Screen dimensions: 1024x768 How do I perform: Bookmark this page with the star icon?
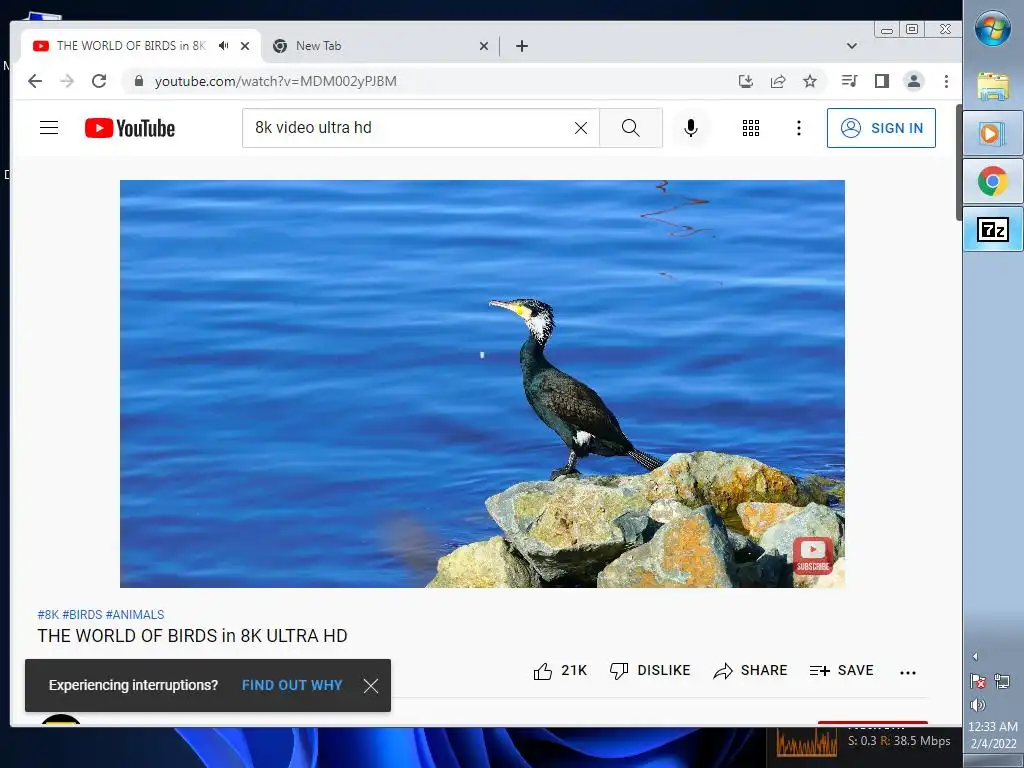(810, 81)
